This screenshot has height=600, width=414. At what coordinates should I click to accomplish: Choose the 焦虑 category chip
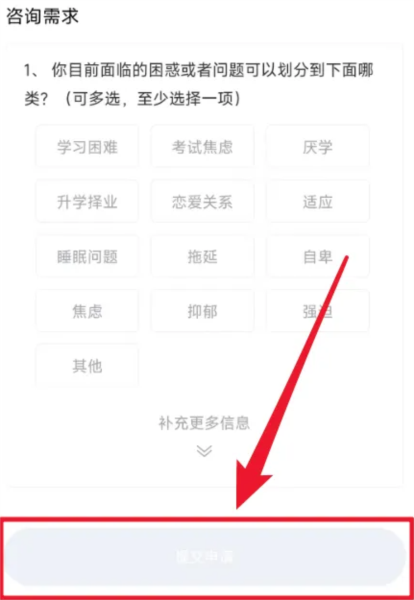87,311
